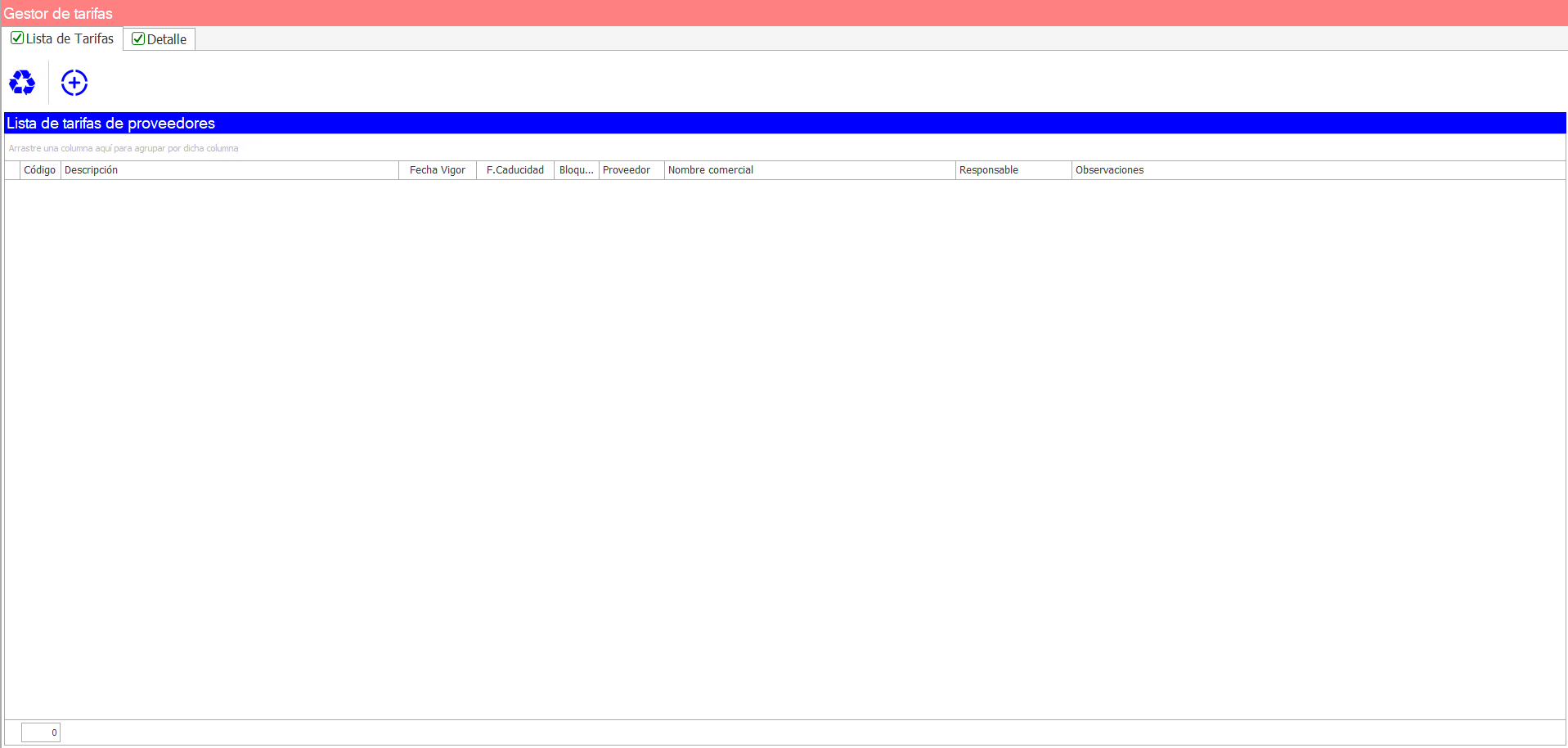
Task: Click green checkmark icon on Lista de Tarifas tab
Action: [16, 38]
